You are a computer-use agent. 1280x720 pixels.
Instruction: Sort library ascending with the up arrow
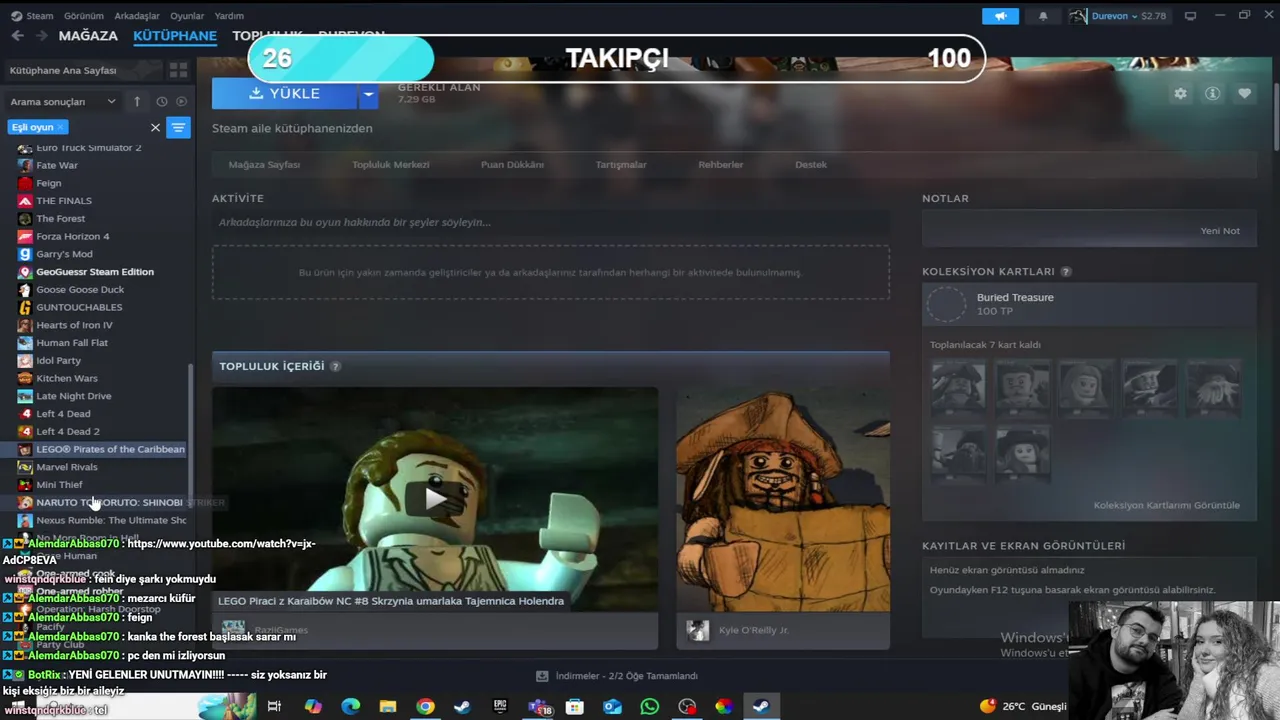coord(136,101)
